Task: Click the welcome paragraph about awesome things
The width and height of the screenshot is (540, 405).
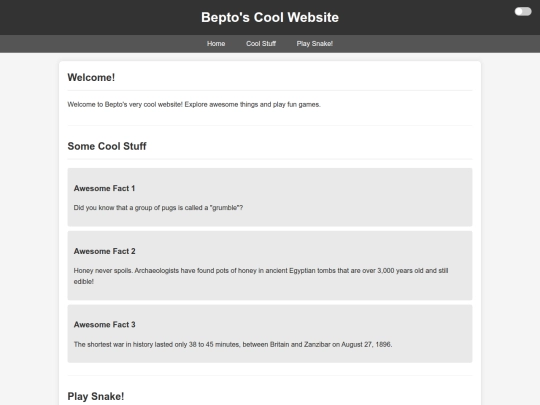Action: (194, 104)
